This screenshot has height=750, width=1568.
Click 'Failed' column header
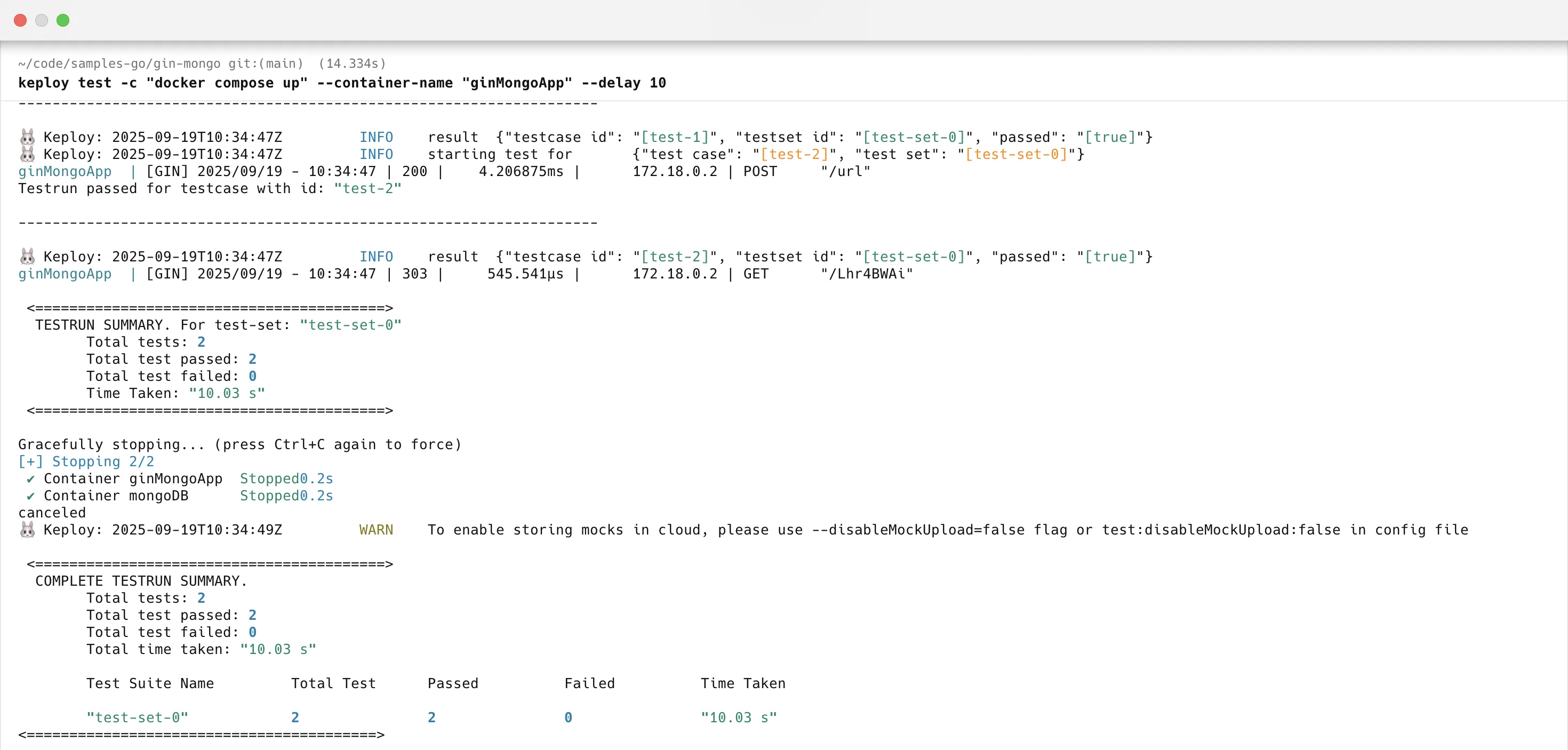click(x=589, y=683)
